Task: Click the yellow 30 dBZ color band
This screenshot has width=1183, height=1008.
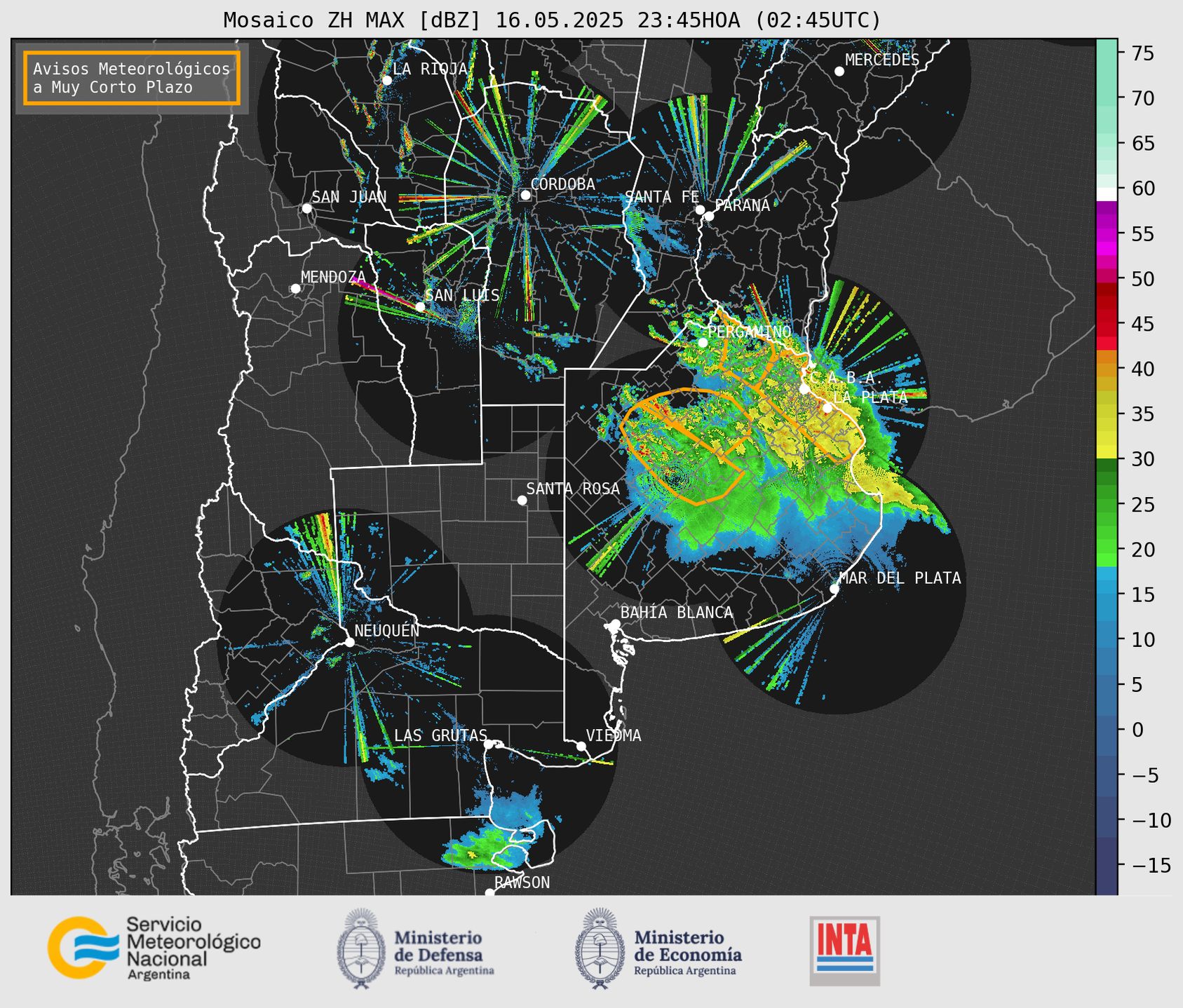Action: point(1107,453)
